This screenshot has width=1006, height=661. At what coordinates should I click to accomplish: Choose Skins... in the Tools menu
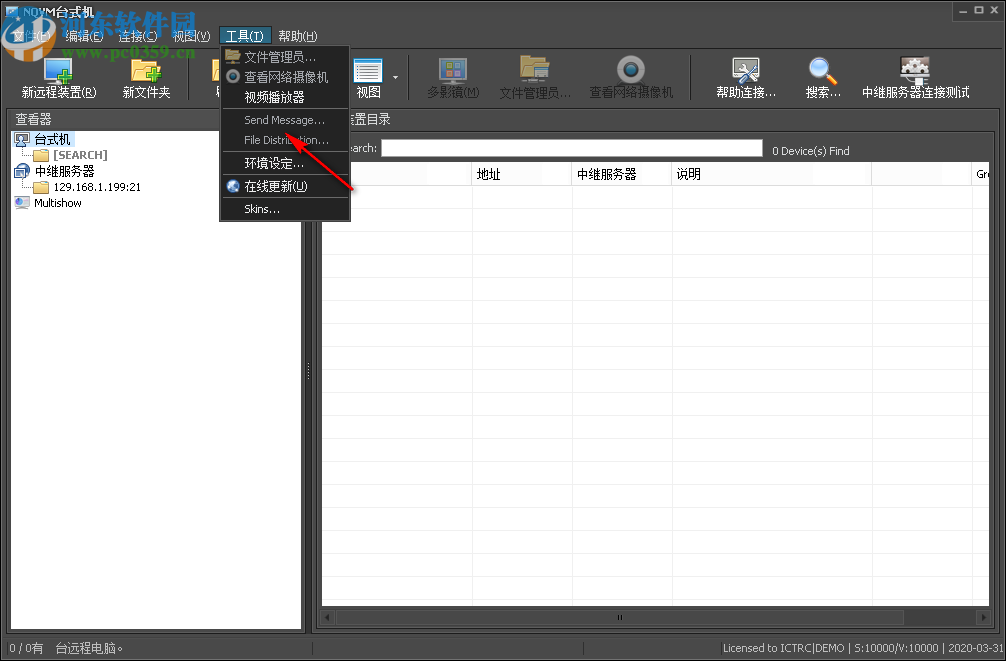pyautogui.click(x=286, y=209)
